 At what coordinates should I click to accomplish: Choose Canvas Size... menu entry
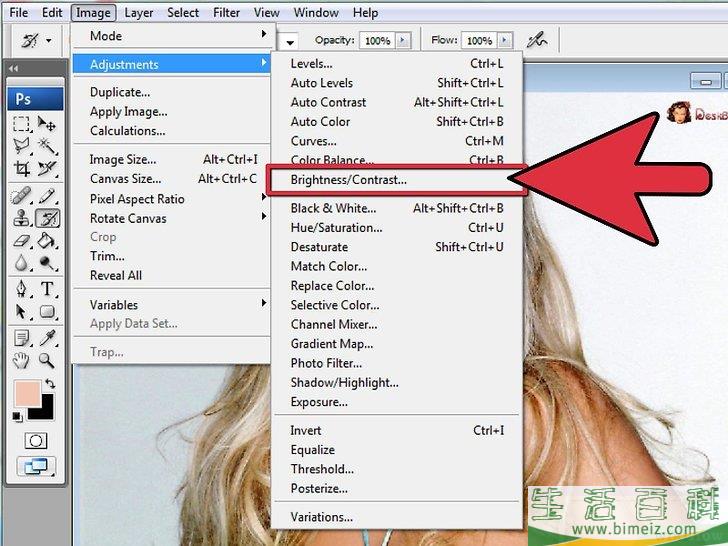click(x=172, y=179)
